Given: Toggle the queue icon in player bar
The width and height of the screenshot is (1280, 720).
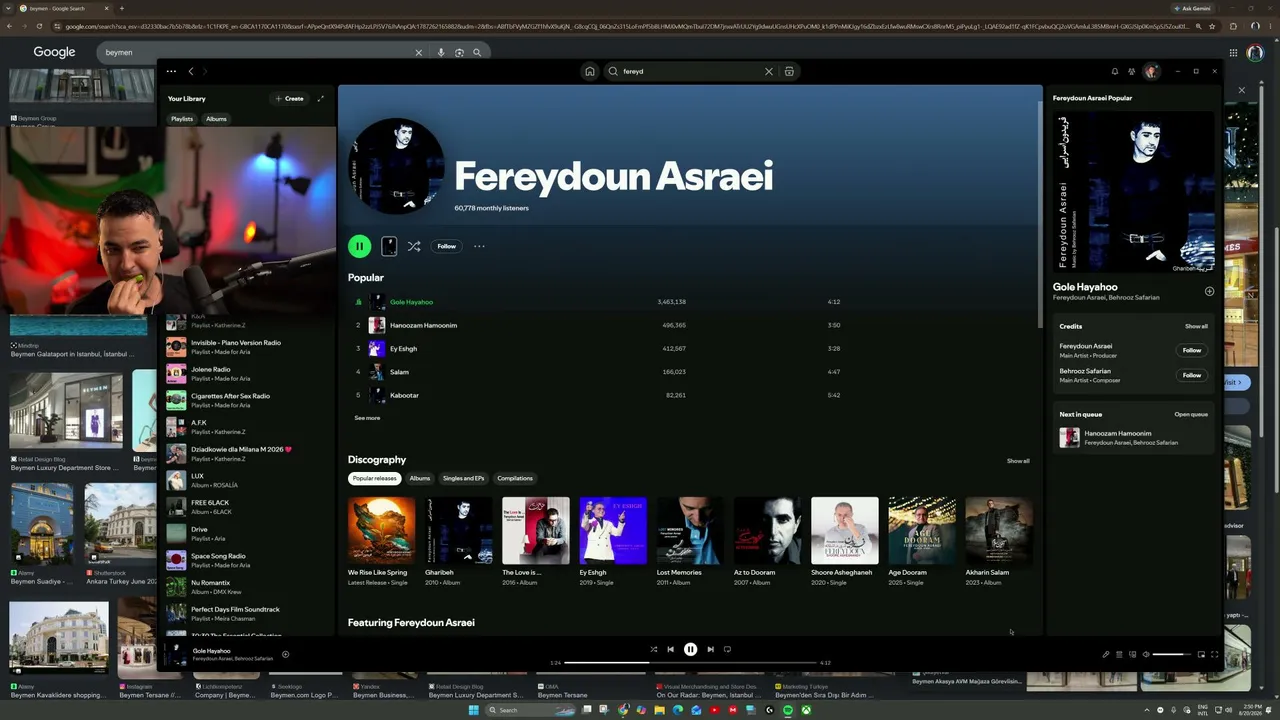Looking at the screenshot, I should 1119,655.
